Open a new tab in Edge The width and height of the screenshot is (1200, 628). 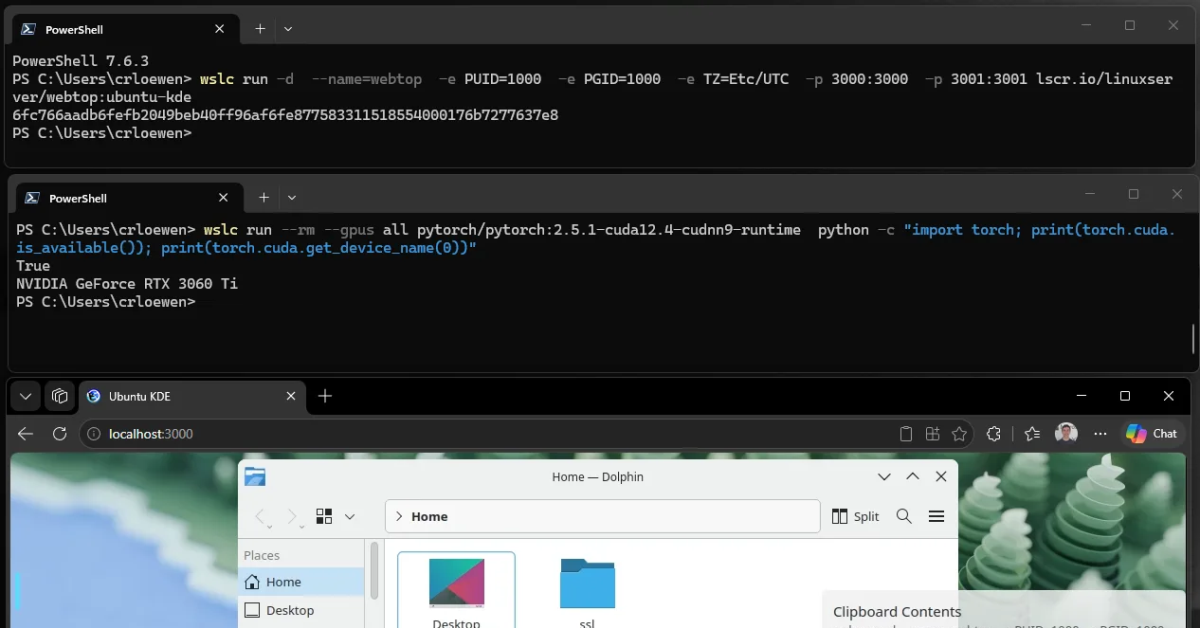pyautogui.click(x=325, y=396)
